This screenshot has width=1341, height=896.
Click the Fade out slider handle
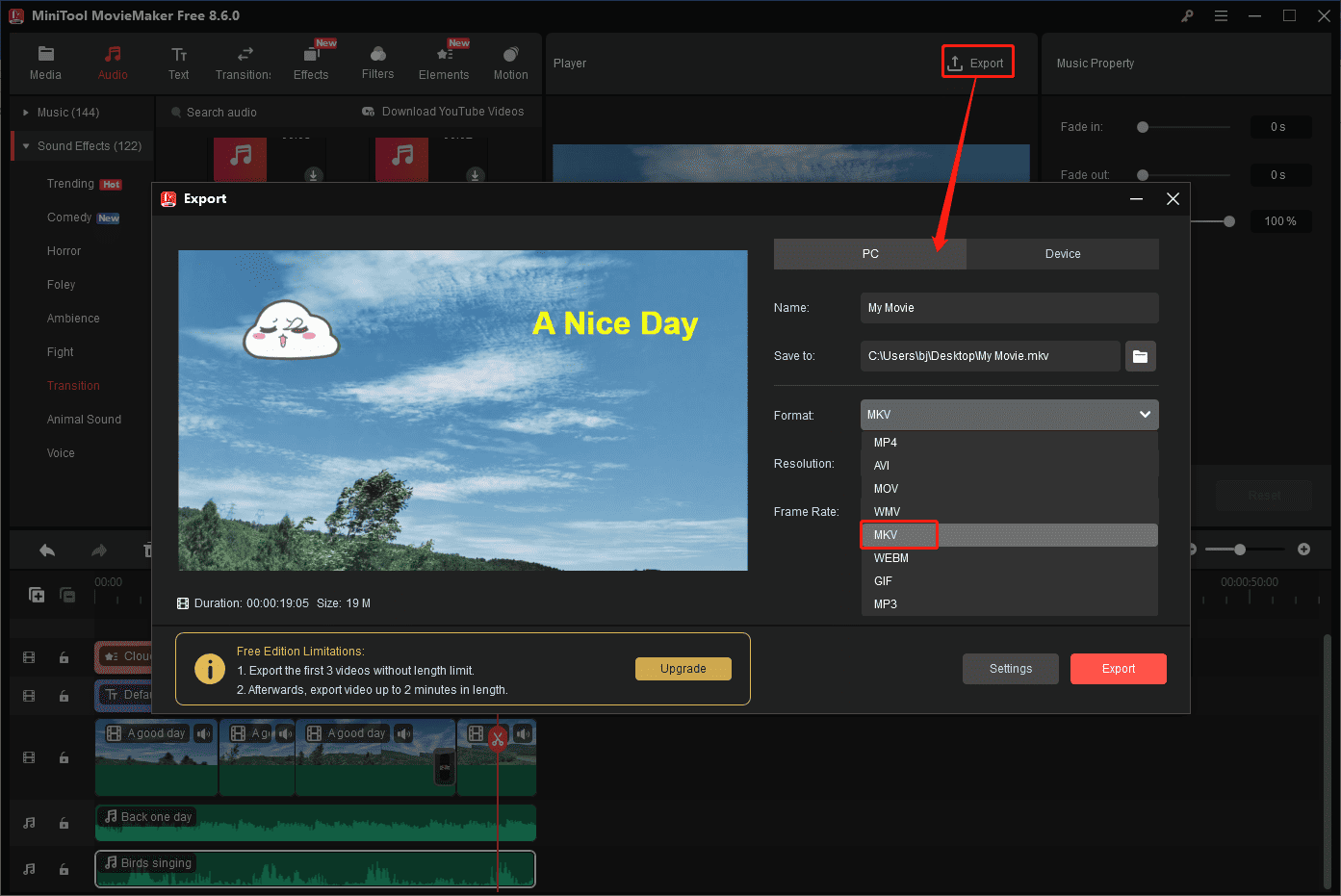tap(1143, 175)
